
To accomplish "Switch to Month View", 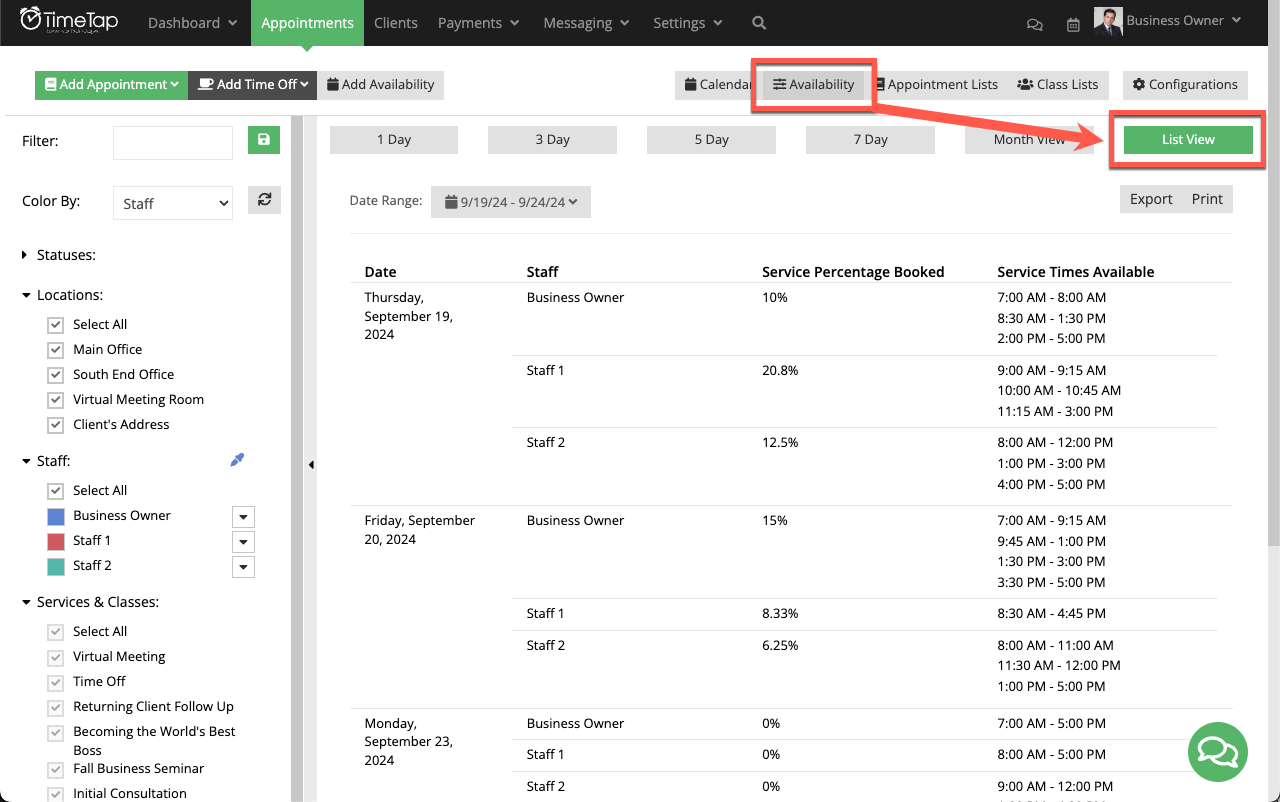I will click(1029, 139).
